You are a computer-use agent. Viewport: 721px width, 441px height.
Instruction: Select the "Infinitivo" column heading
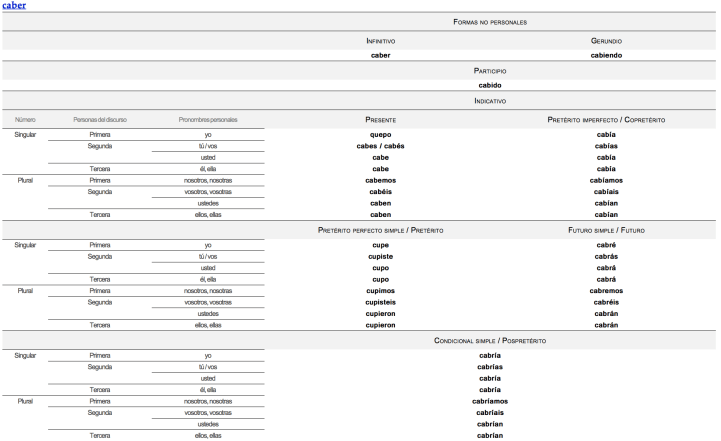(380, 41)
